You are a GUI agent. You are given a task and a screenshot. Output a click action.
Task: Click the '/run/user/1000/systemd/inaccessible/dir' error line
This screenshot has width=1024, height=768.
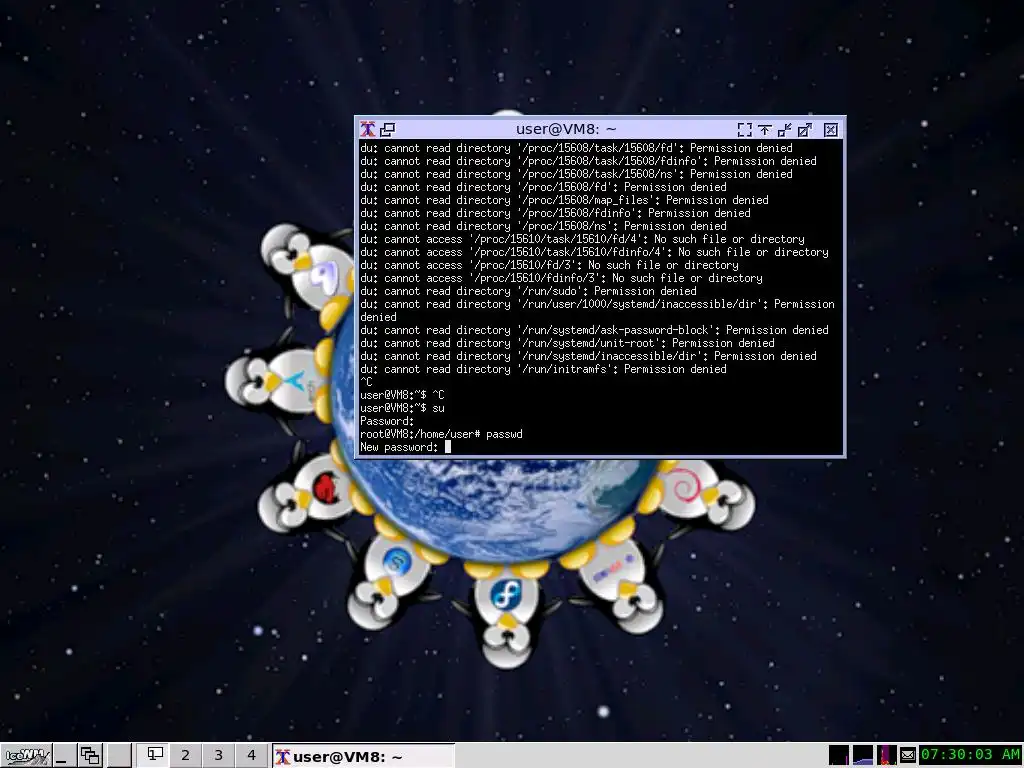[x=597, y=310]
